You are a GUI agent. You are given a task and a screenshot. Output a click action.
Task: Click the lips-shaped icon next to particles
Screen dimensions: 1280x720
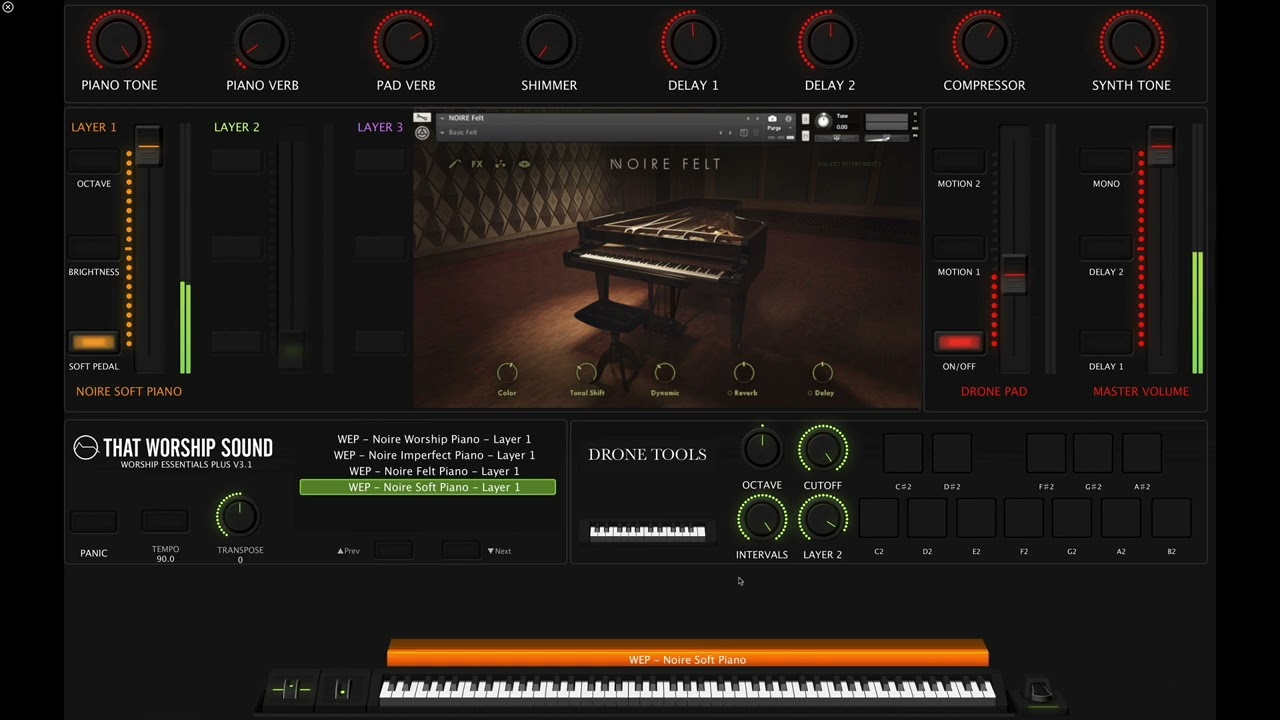pyautogui.click(x=524, y=164)
